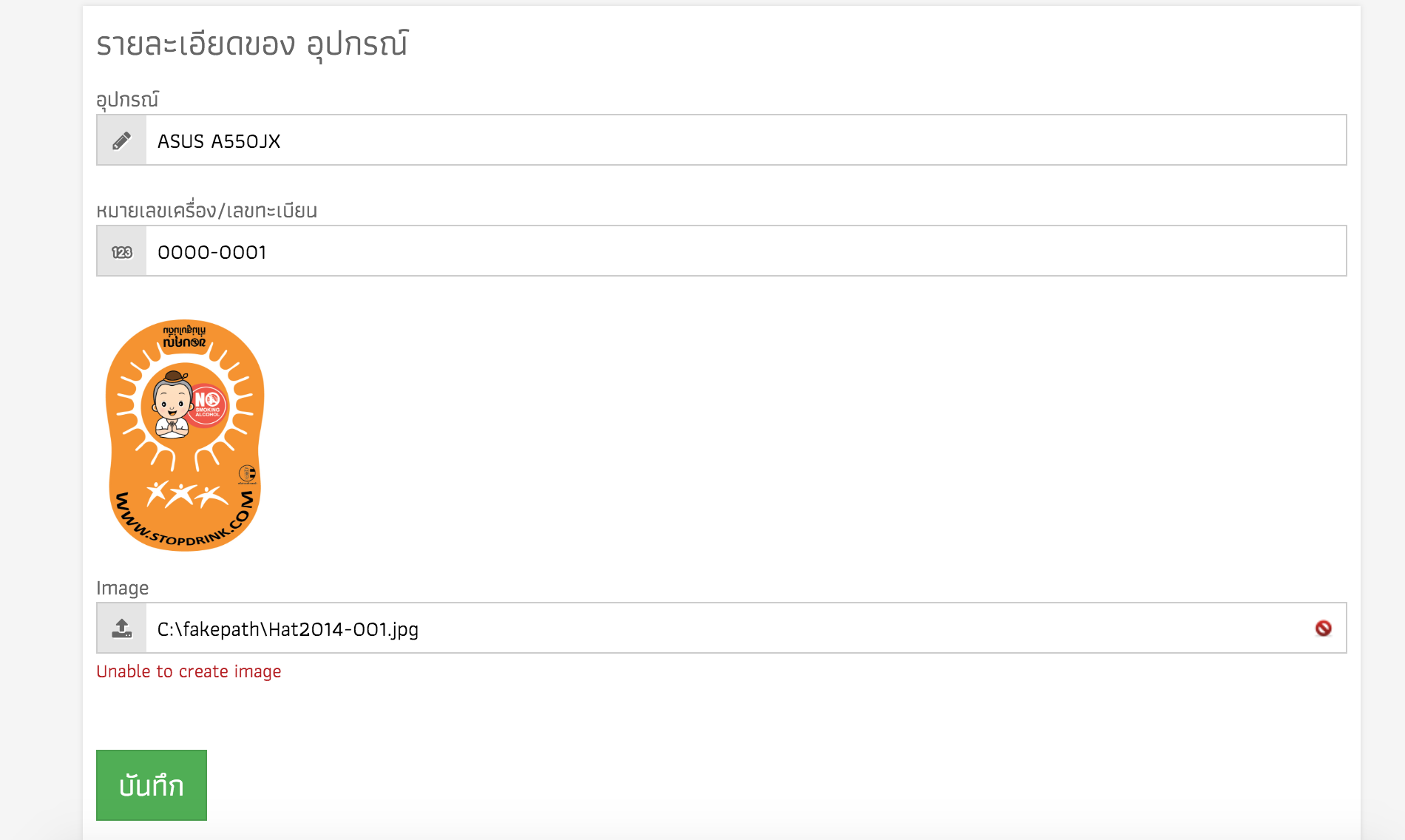This screenshot has width=1405, height=840.
Task: Open the orange sticker image preview
Action: 185,436
